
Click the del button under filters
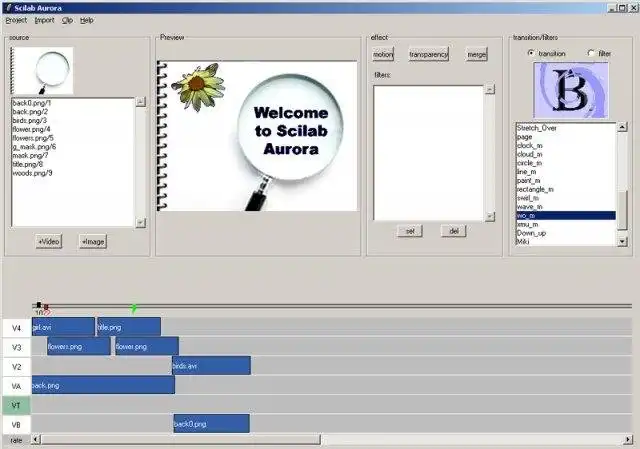click(454, 231)
